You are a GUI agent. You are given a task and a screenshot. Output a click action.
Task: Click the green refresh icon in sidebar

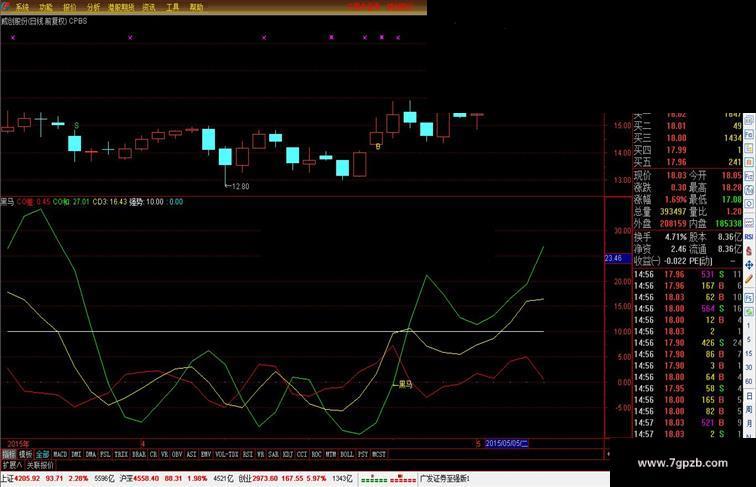click(749, 311)
